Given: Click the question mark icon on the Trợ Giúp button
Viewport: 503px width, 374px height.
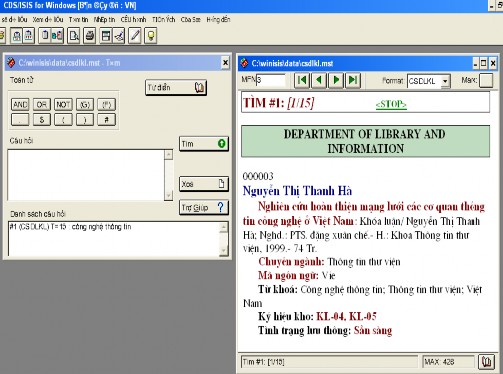Looking at the screenshot, I should (220, 207).
